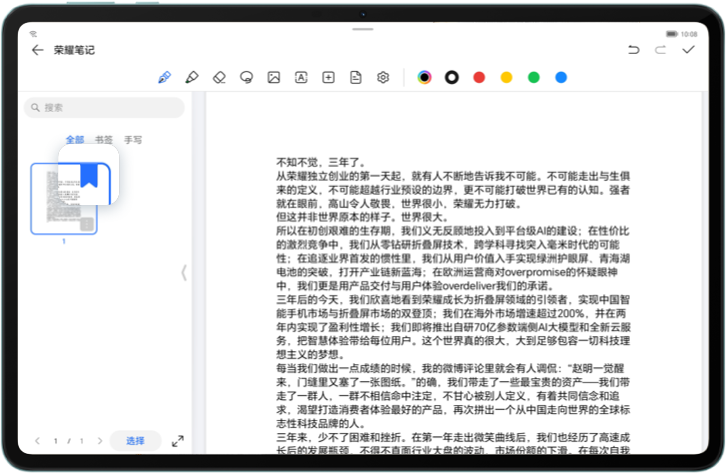Select the eraser tool

pos(219,77)
